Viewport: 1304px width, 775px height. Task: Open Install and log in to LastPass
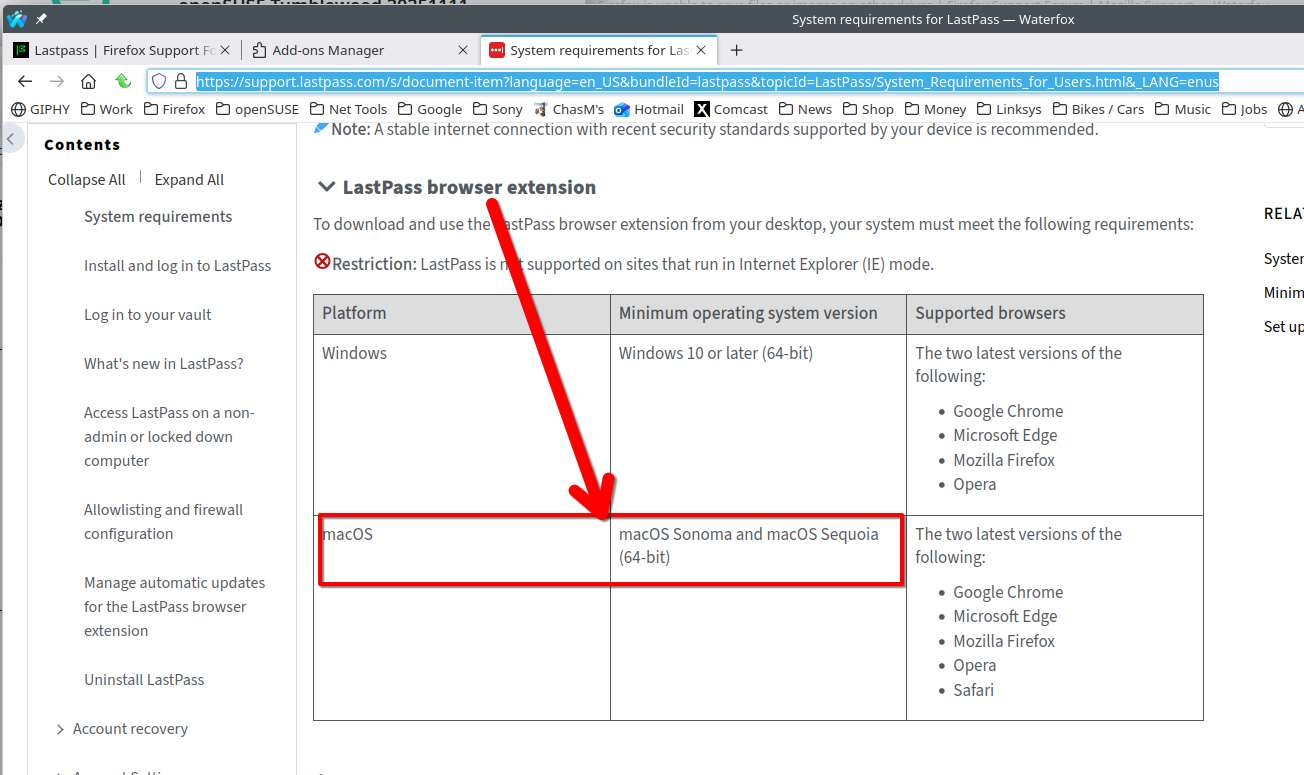177,266
